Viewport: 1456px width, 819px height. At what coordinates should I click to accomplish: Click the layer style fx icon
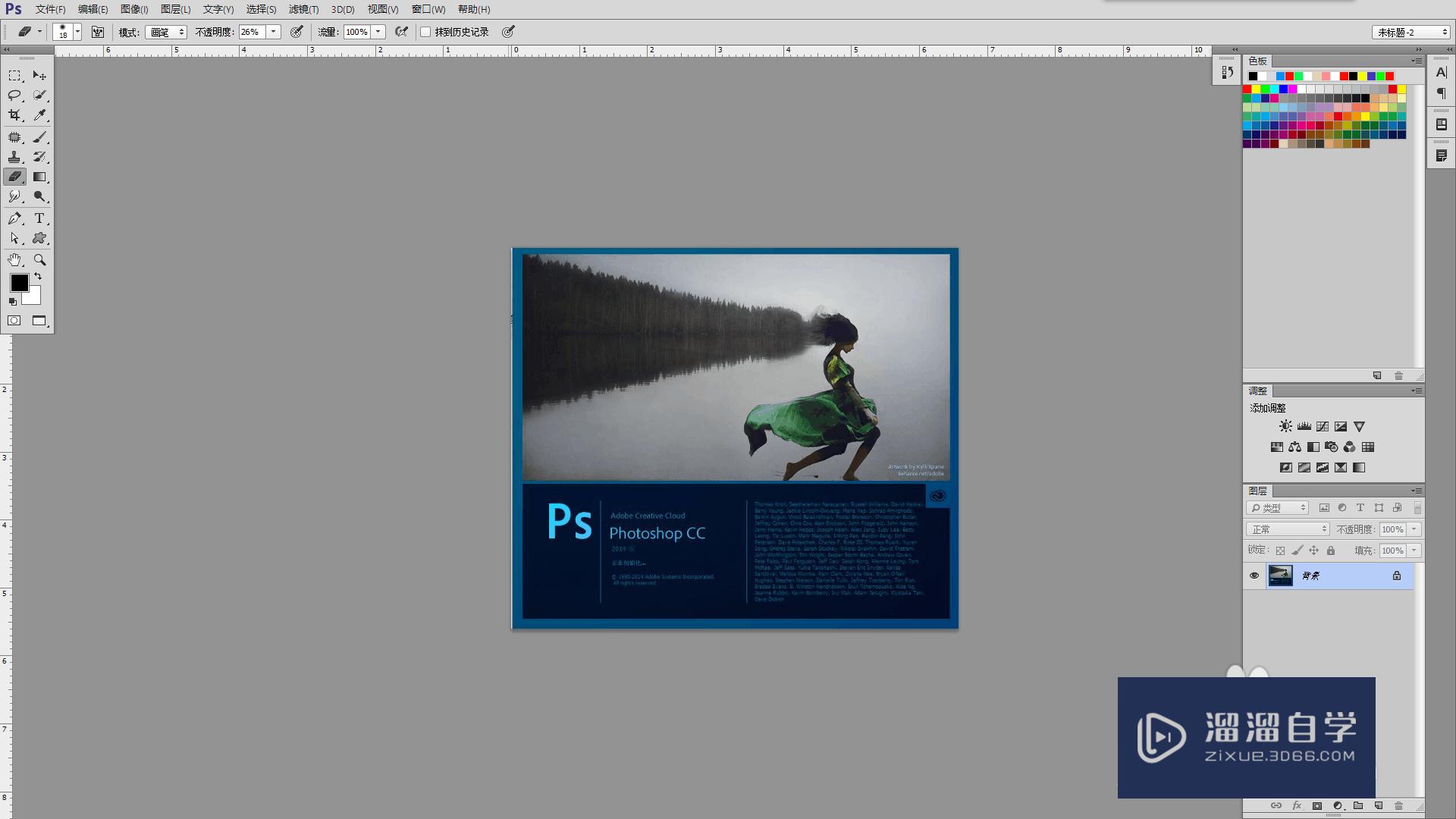(1297, 805)
